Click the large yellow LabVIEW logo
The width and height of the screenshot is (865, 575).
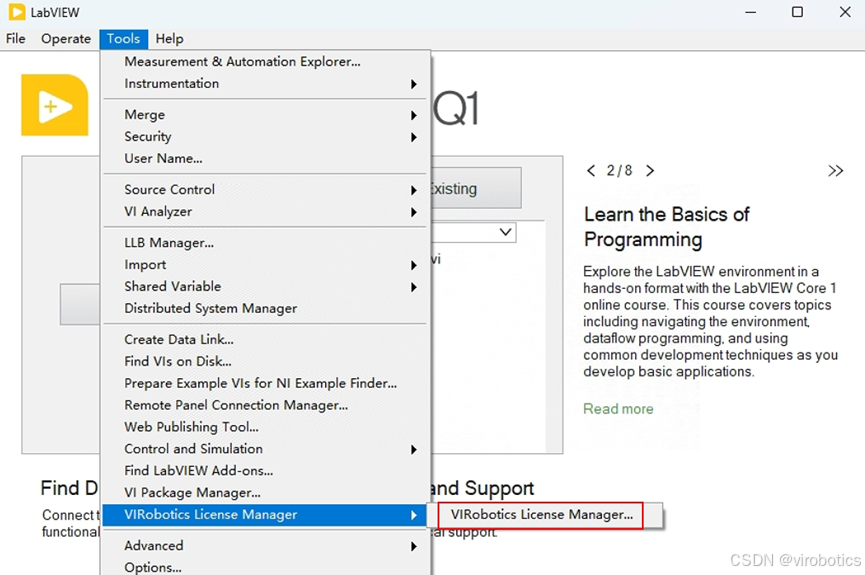pyautogui.click(x=55, y=105)
